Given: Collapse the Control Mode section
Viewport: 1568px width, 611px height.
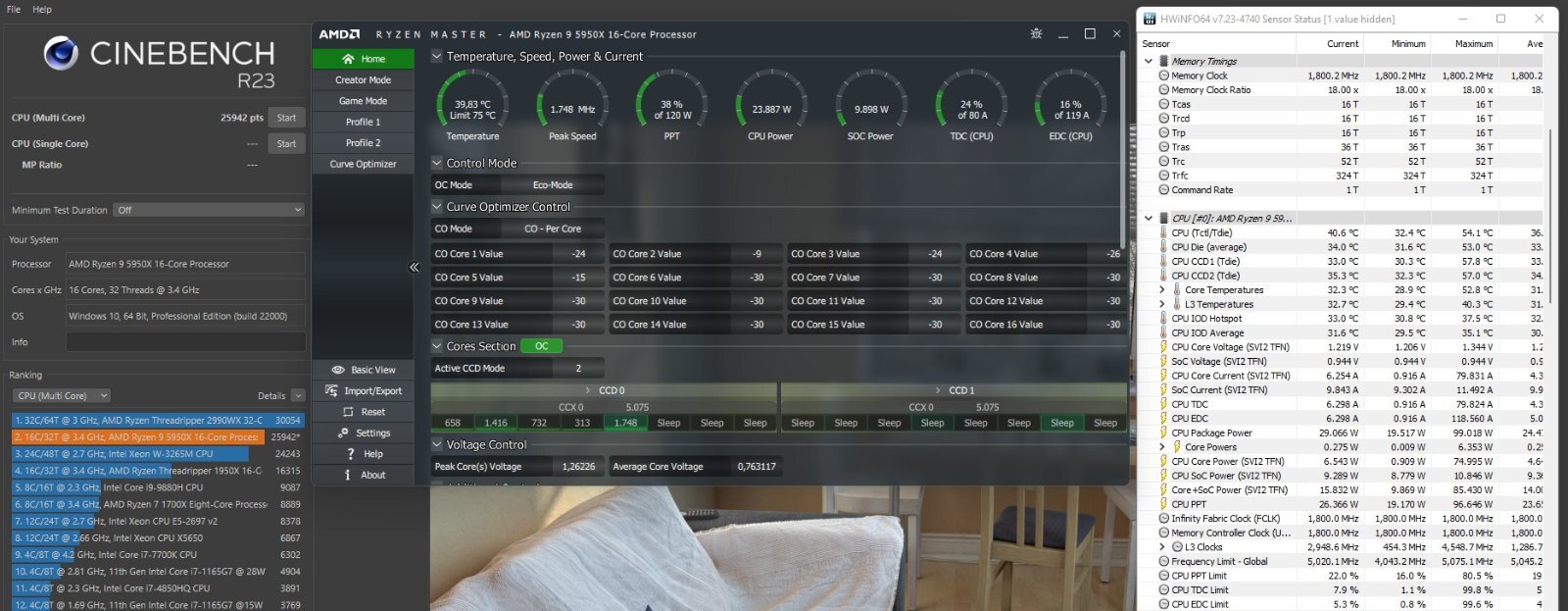Looking at the screenshot, I should pos(437,164).
